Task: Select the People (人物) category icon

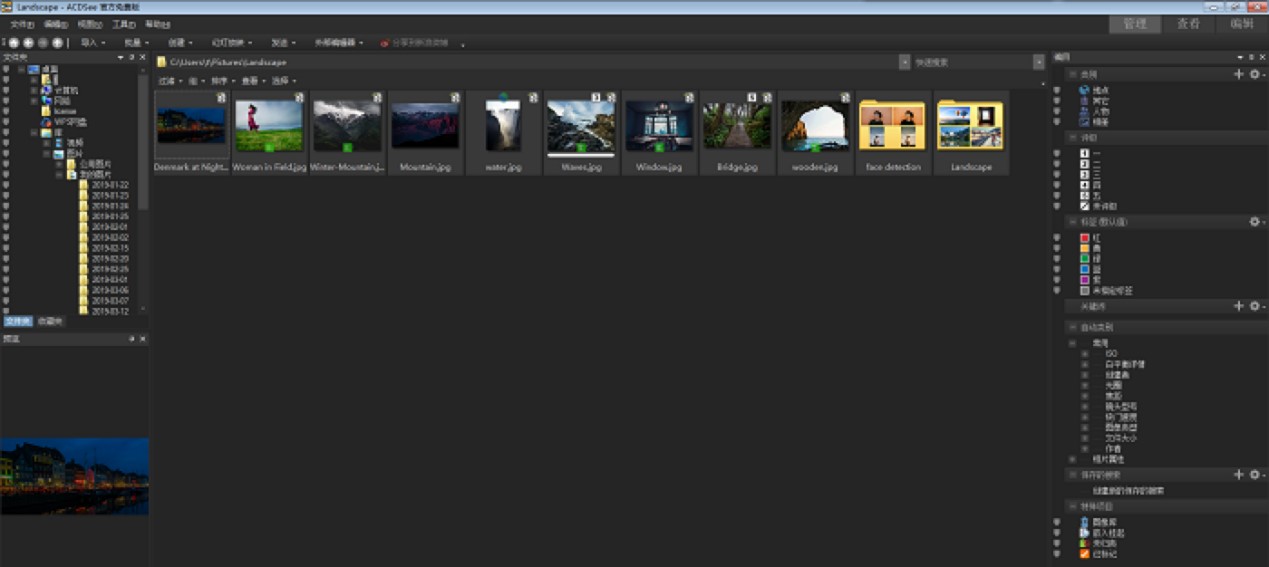Action: click(1084, 112)
